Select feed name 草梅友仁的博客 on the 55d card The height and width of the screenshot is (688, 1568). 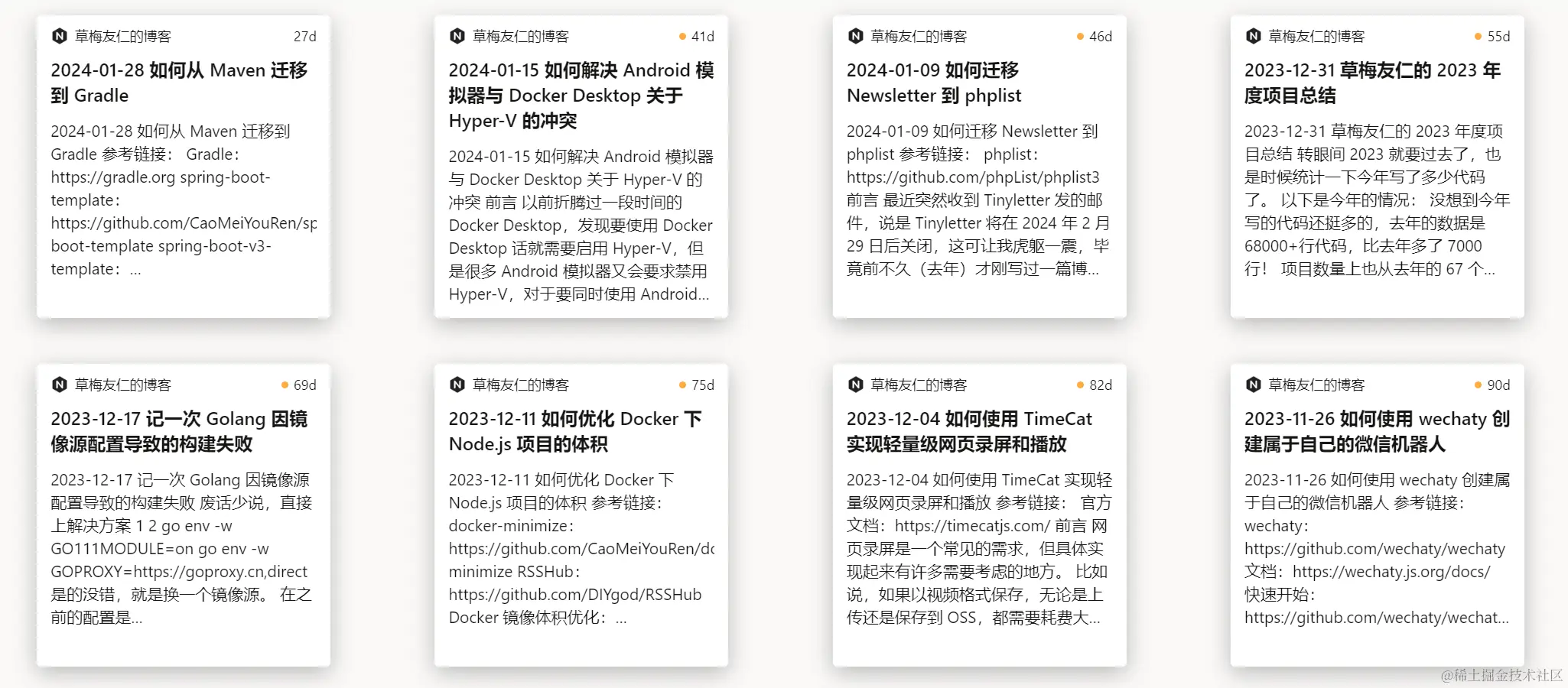click(x=1316, y=37)
